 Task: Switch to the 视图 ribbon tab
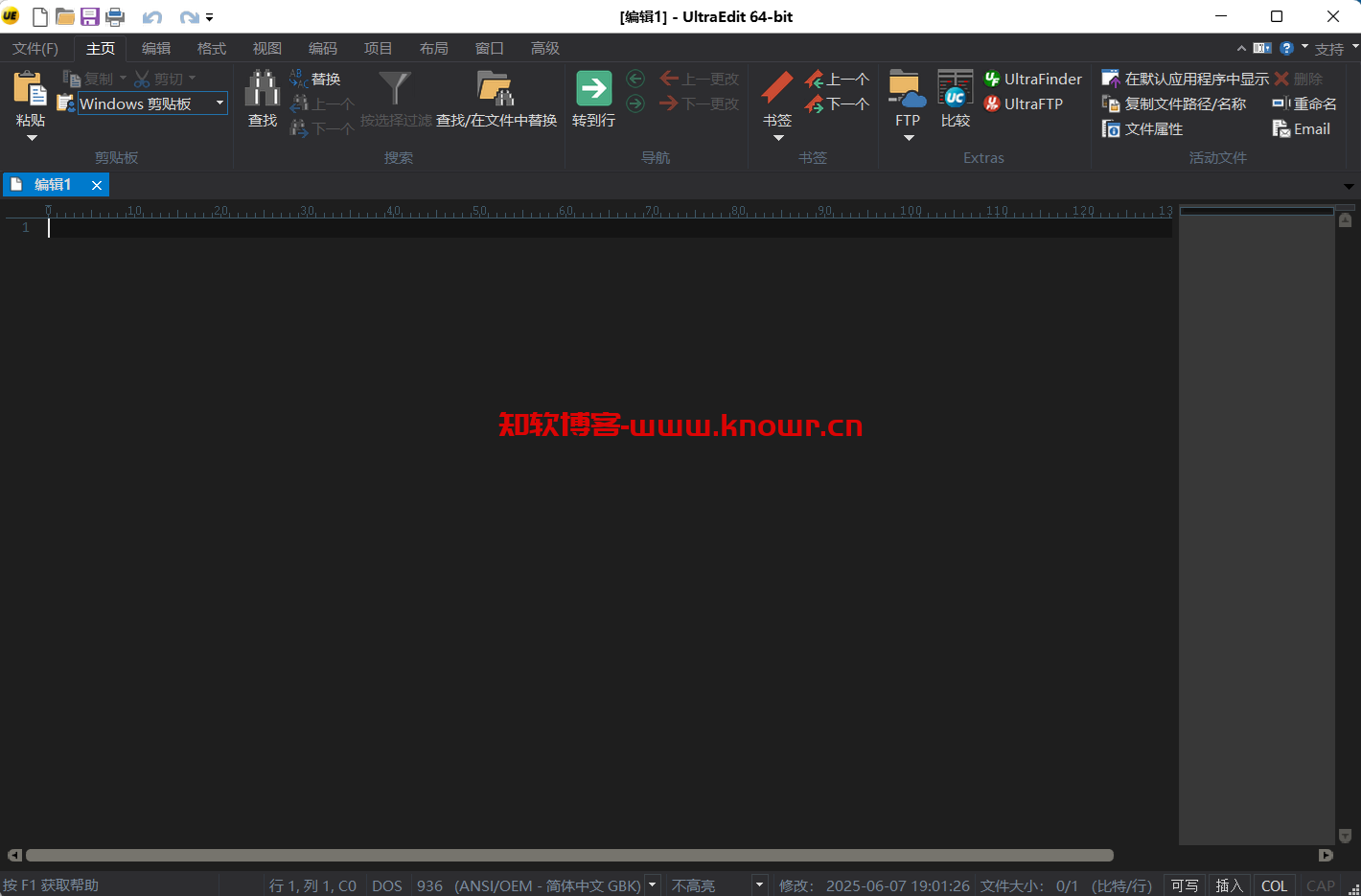pyautogui.click(x=267, y=48)
